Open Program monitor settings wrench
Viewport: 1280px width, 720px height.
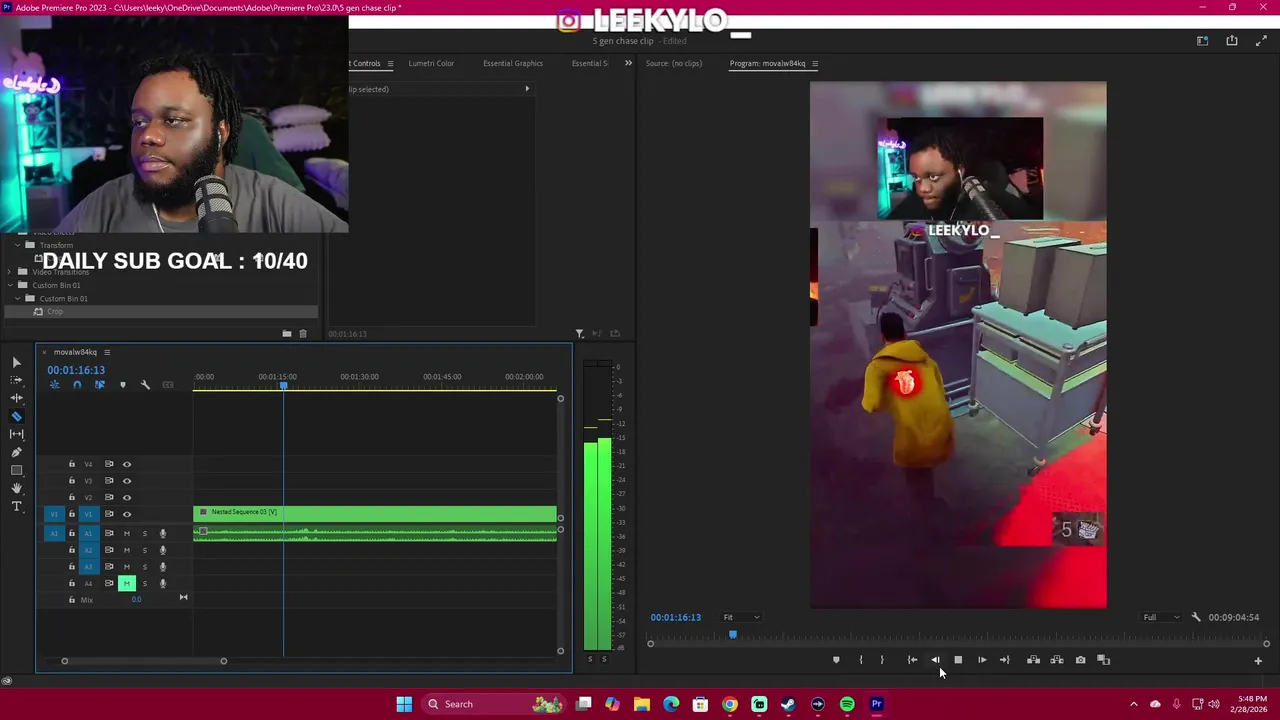[x=1196, y=617]
